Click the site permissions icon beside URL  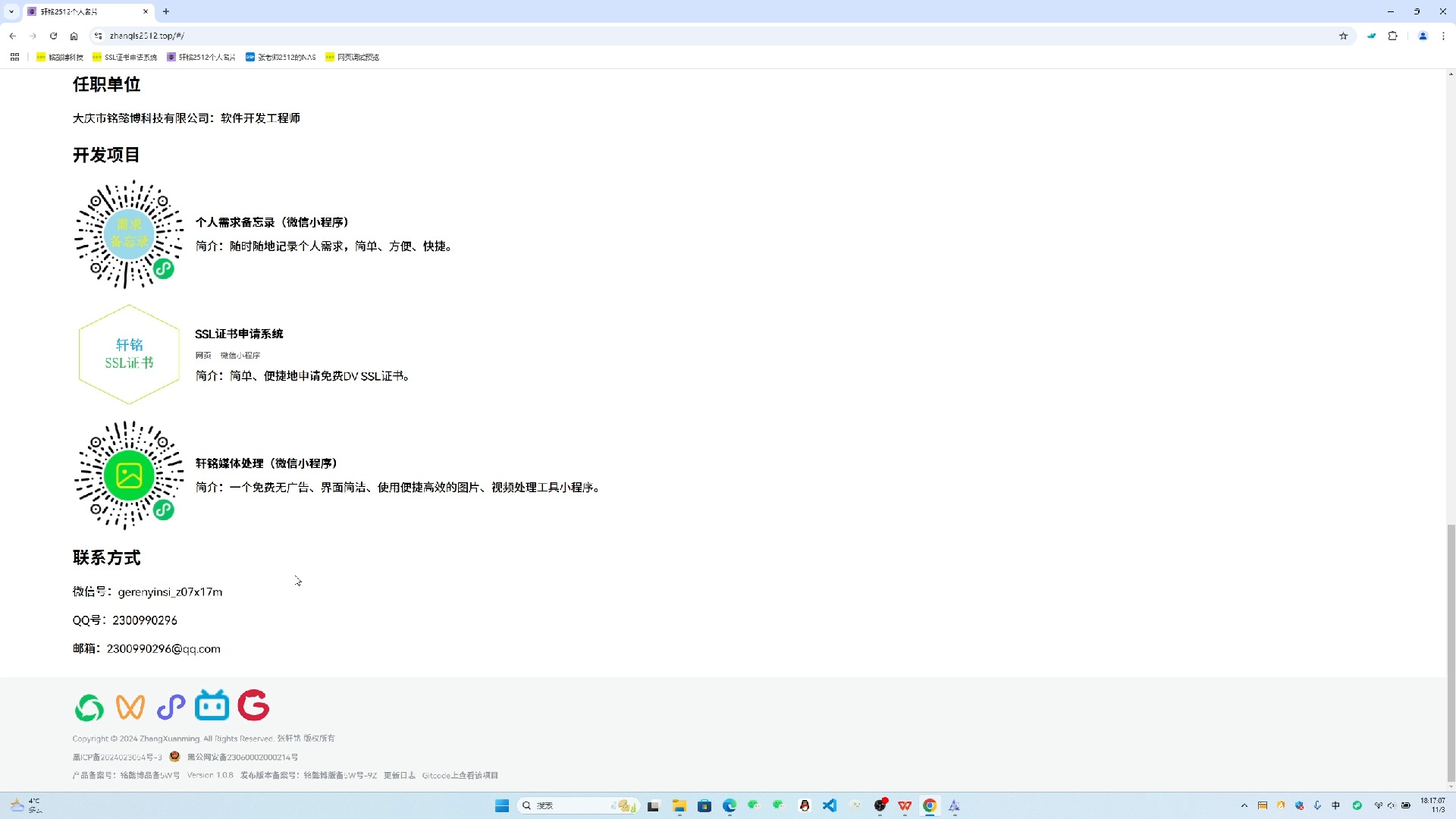[x=99, y=36]
